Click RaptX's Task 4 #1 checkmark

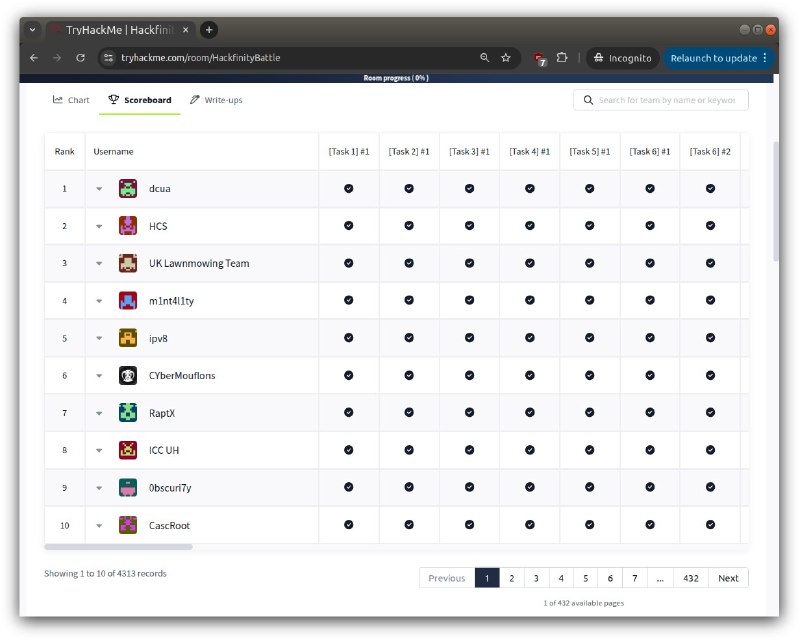point(530,412)
